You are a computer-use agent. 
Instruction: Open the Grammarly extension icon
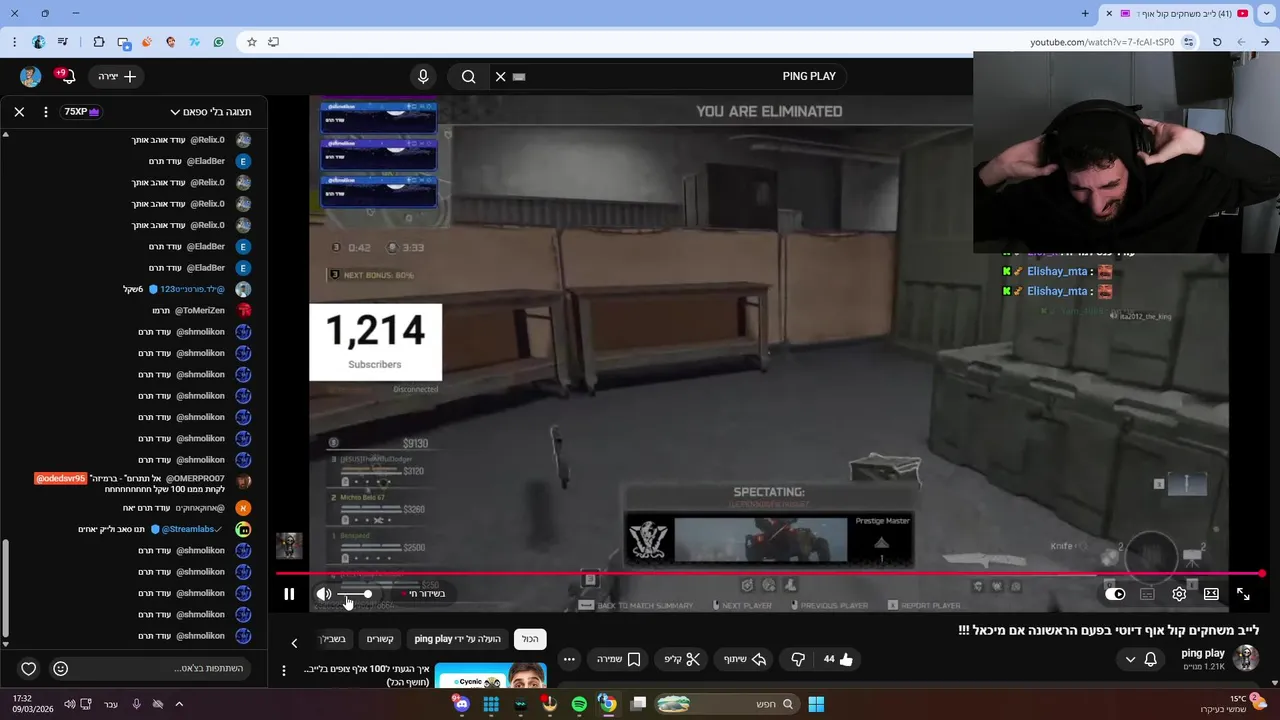click(218, 42)
